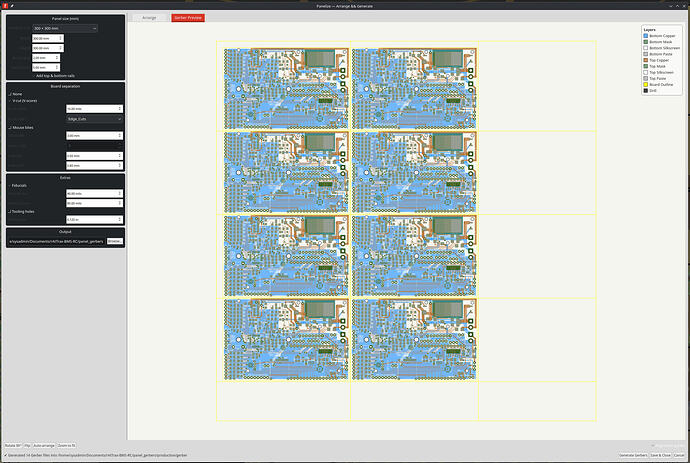This screenshot has height=463, width=690.
Task: Click the 5.00 mm field in Panel size
Action: (44, 67)
